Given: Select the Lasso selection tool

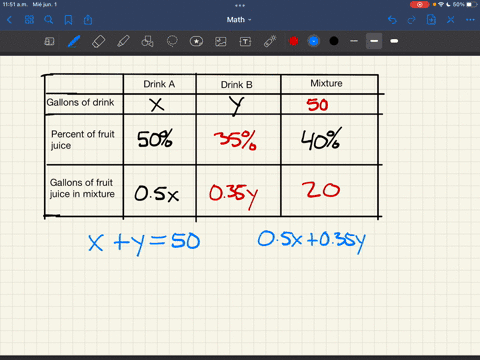Looking at the screenshot, I should 172,41.
